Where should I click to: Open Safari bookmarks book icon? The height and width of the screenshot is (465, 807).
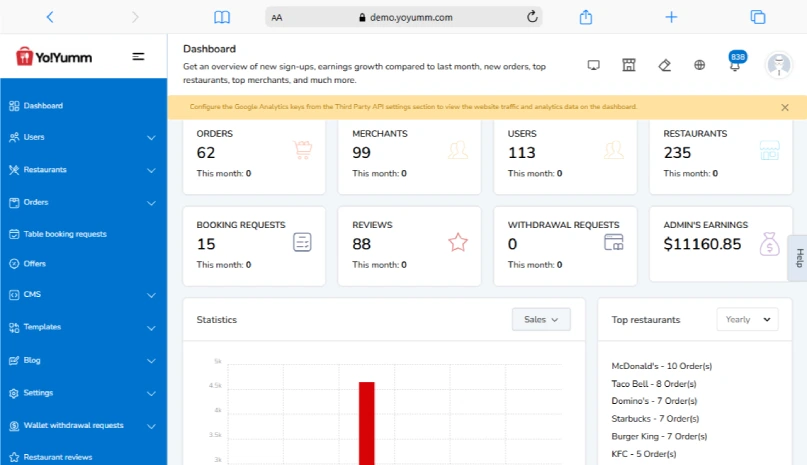[x=222, y=17]
